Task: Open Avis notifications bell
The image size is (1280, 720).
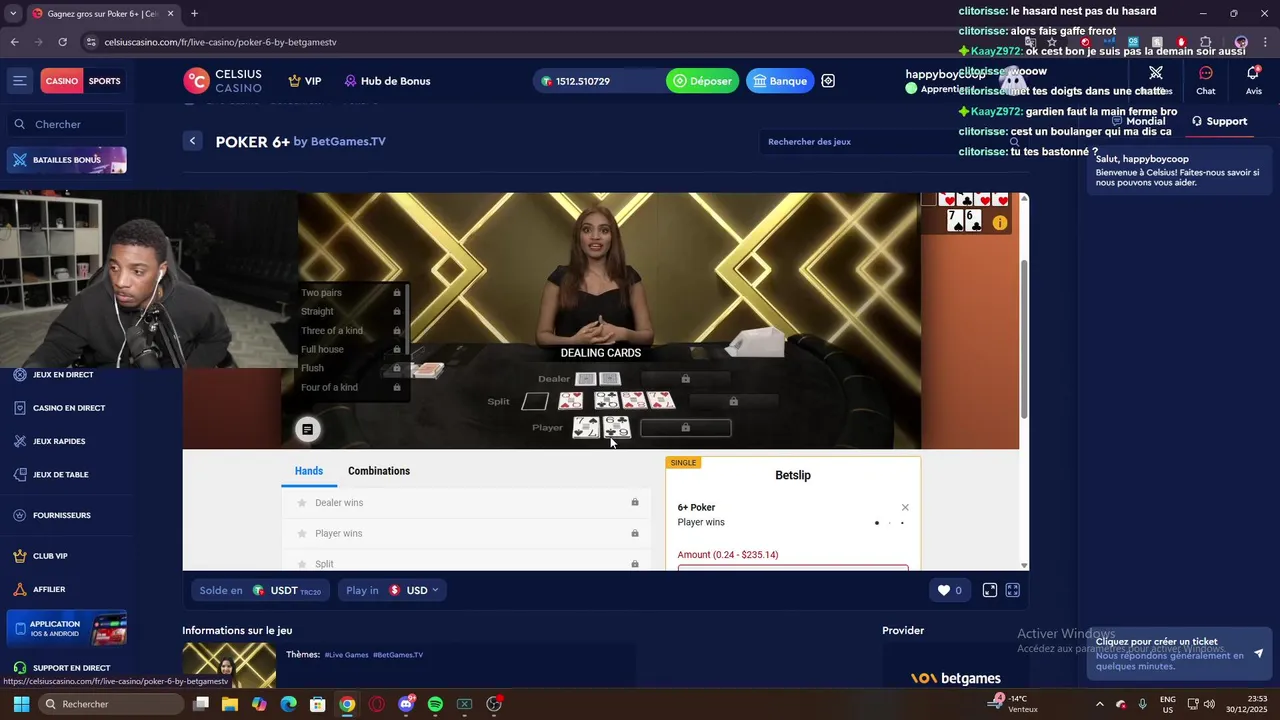Action: pyautogui.click(x=1253, y=79)
